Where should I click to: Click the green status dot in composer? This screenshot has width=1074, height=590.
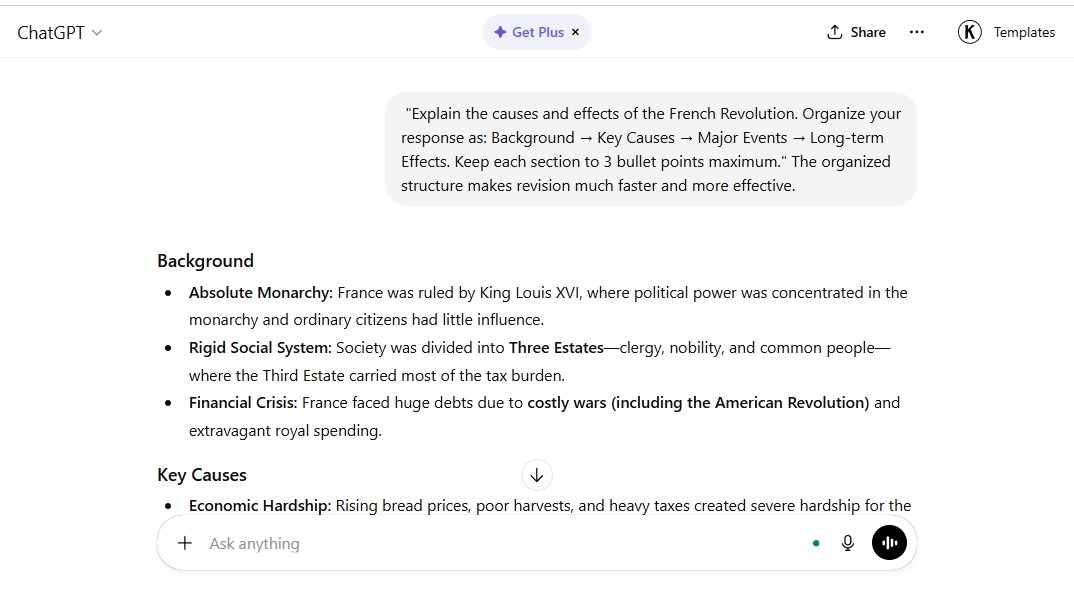pyautogui.click(x=816, y=543)
